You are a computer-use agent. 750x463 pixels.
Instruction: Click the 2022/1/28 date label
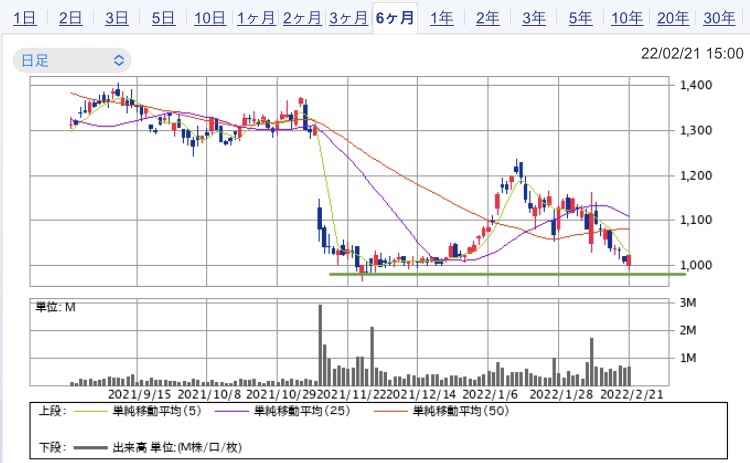point(561,395)
